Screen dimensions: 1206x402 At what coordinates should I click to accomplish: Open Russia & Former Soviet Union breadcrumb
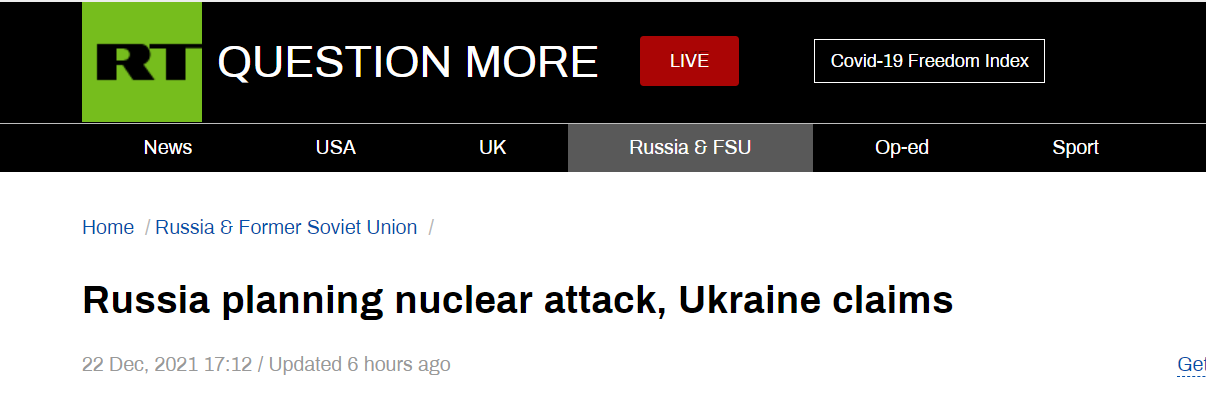point(286,227)
